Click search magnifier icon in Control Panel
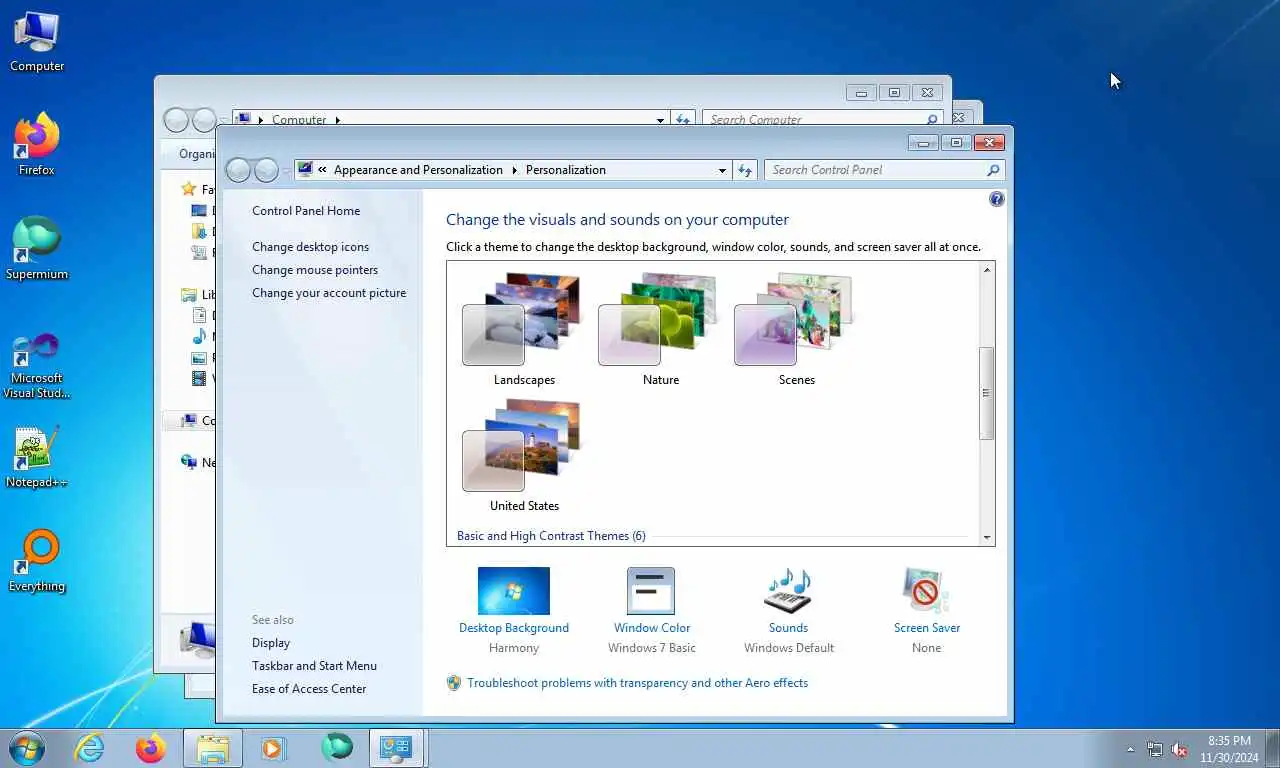 click(993, 170)
